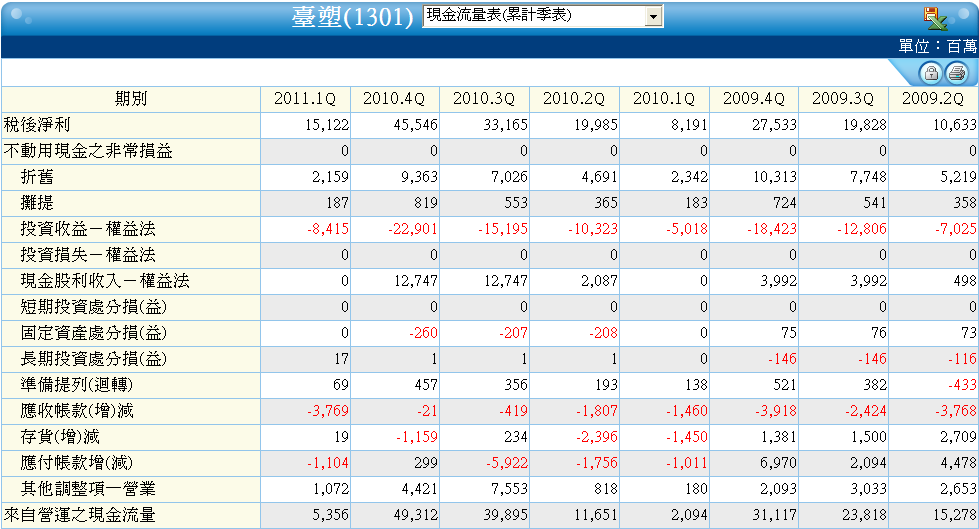979x529 pixels.
Task: Select the 2010.2Q column header
Action: click(x=574, y=99)
